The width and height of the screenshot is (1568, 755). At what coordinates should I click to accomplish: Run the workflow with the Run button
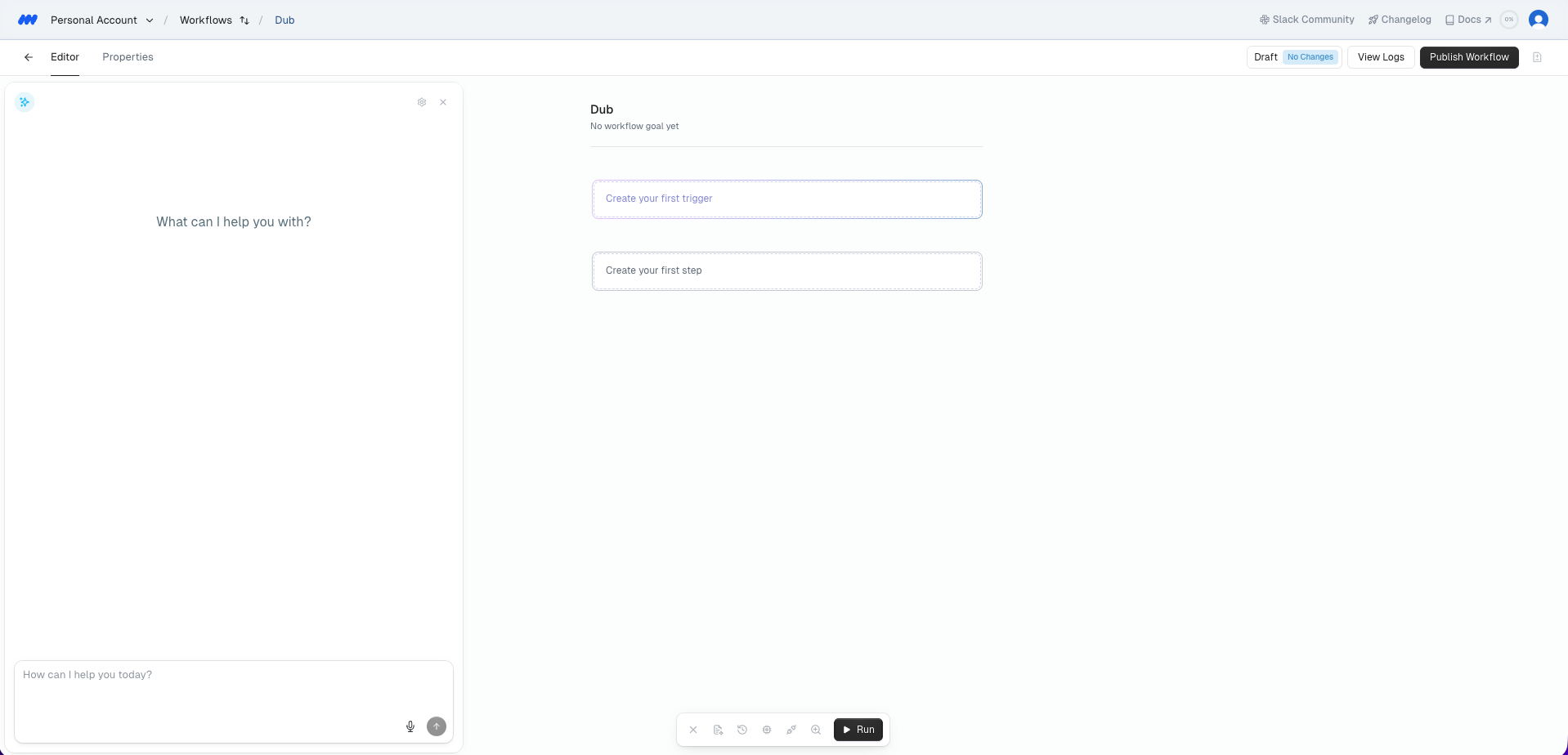pyautogui.click(x=858, y=730)
